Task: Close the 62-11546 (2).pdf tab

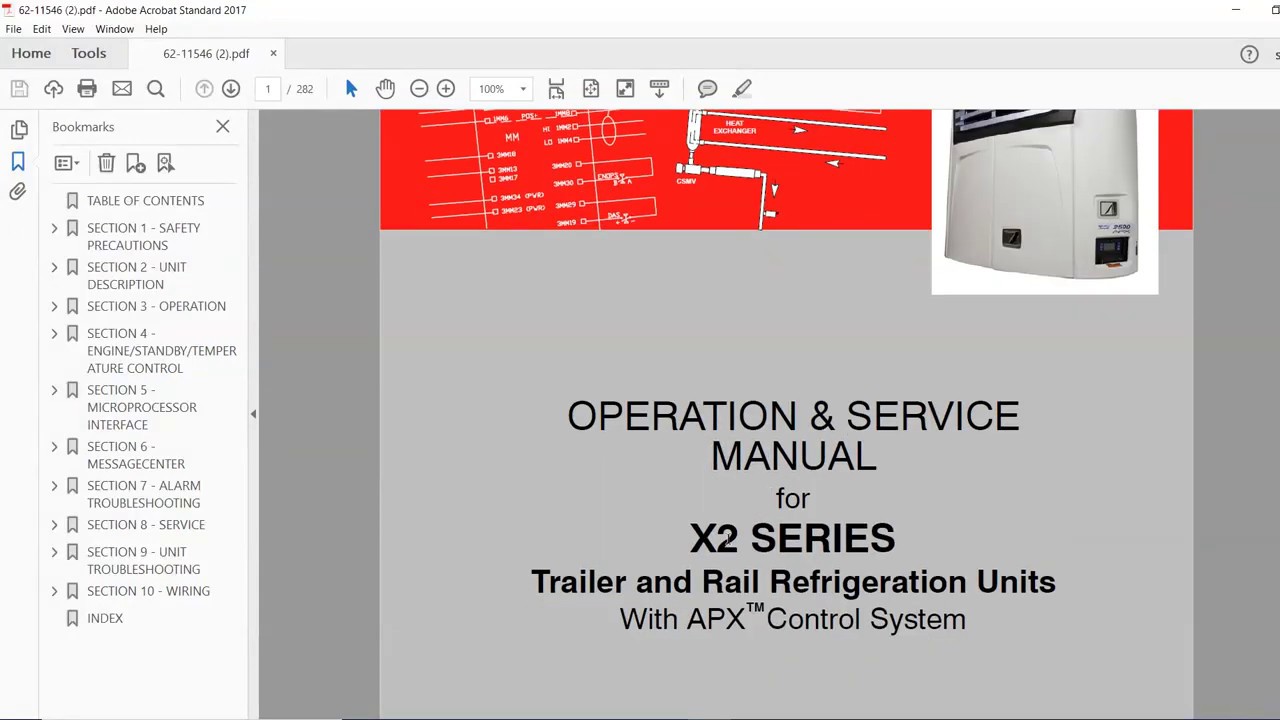Action: tap(273, 54)
